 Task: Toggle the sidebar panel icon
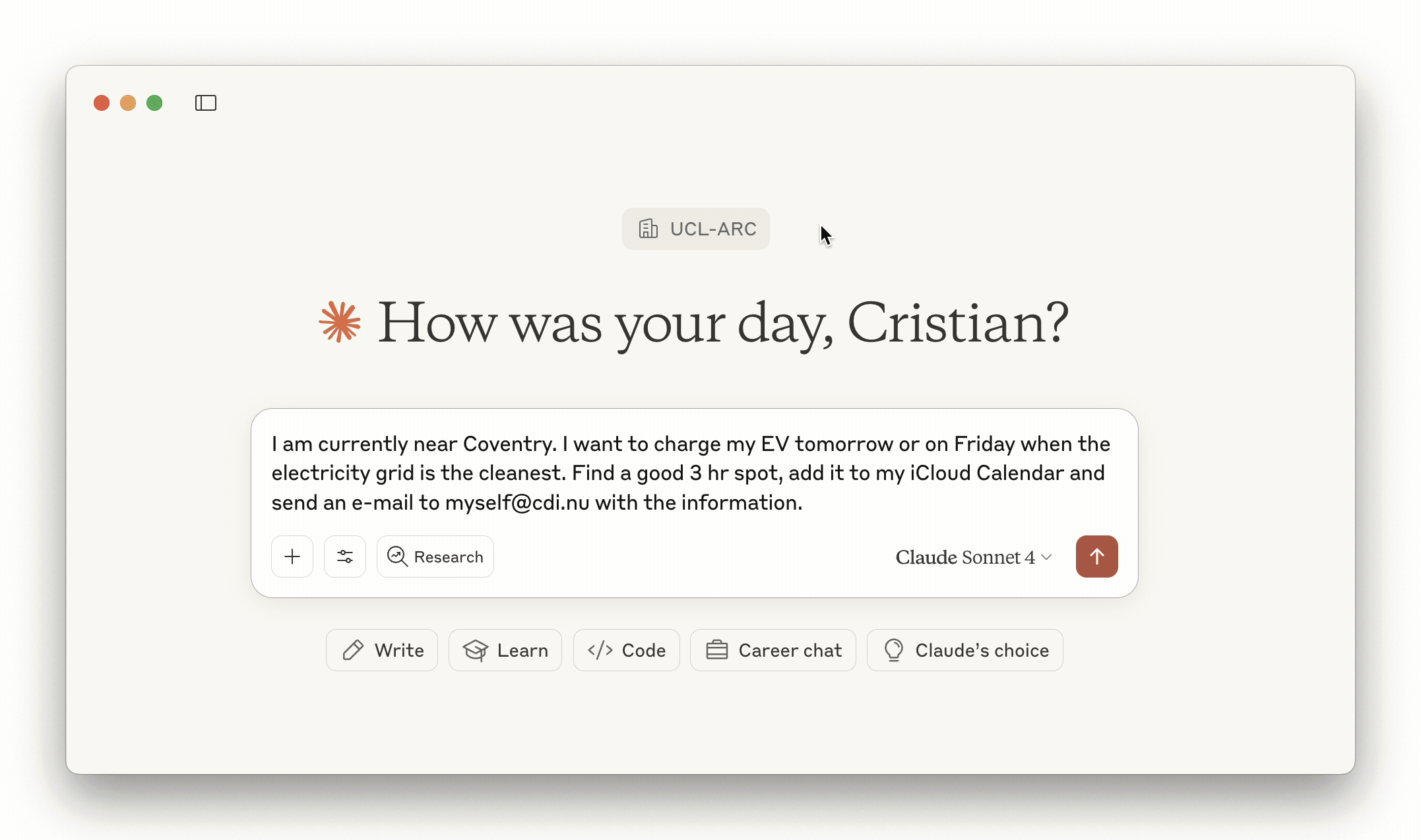click(206, 103)
